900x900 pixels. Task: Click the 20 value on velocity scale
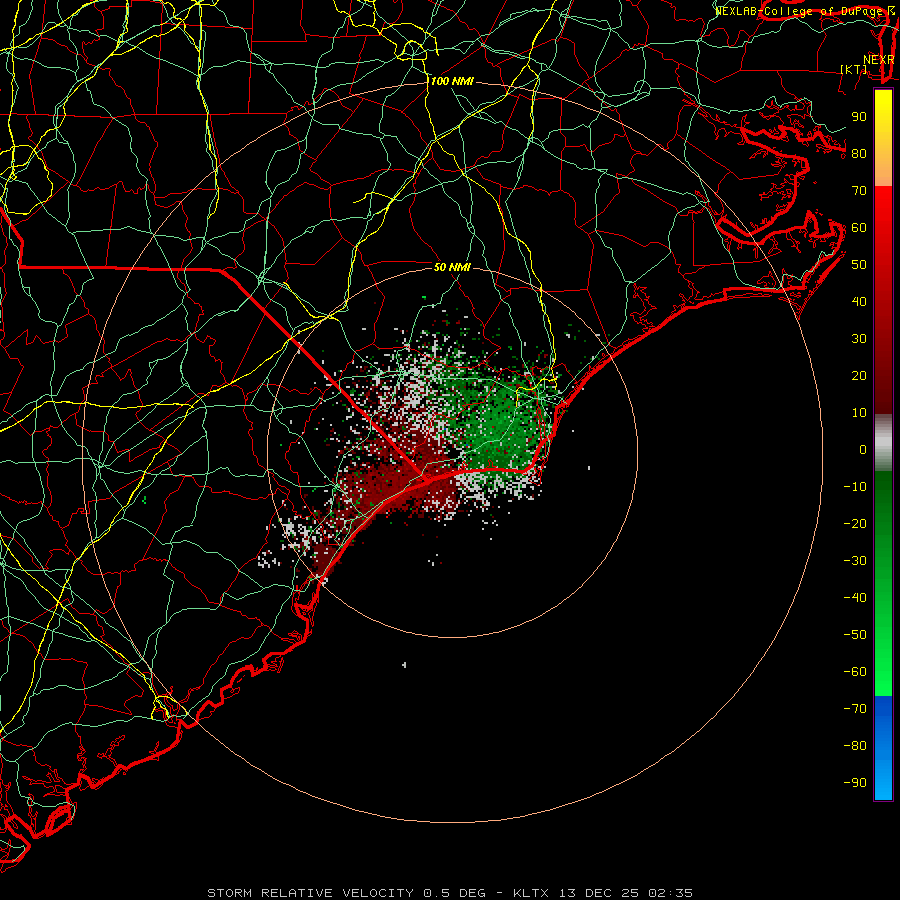pos(859,375)
